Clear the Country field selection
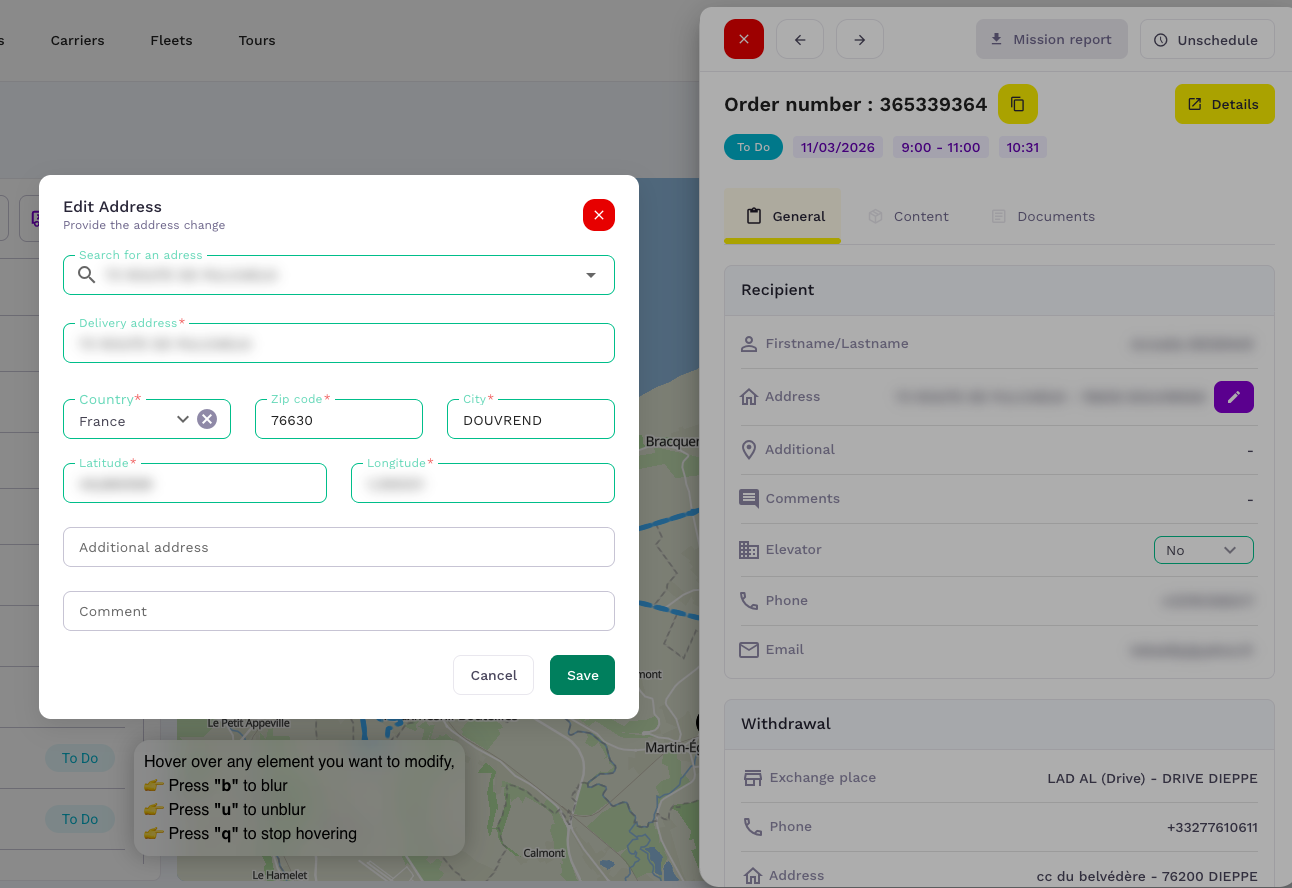1292x888 pixels. 207,419
